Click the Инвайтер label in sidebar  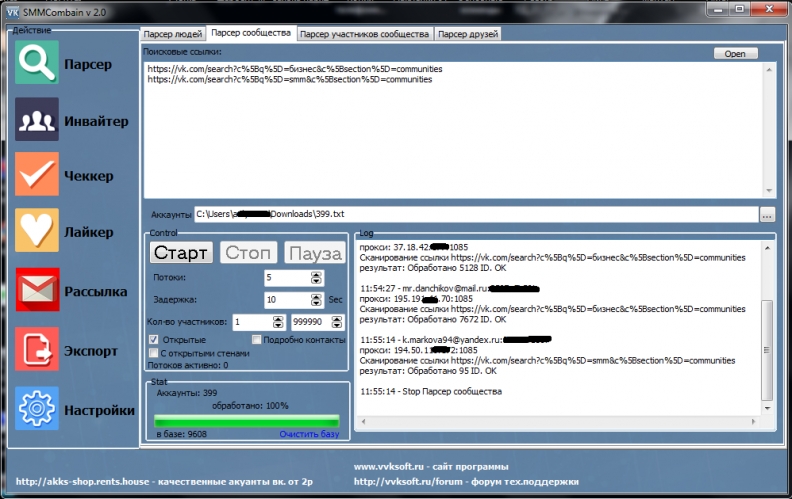coord(96,121)
